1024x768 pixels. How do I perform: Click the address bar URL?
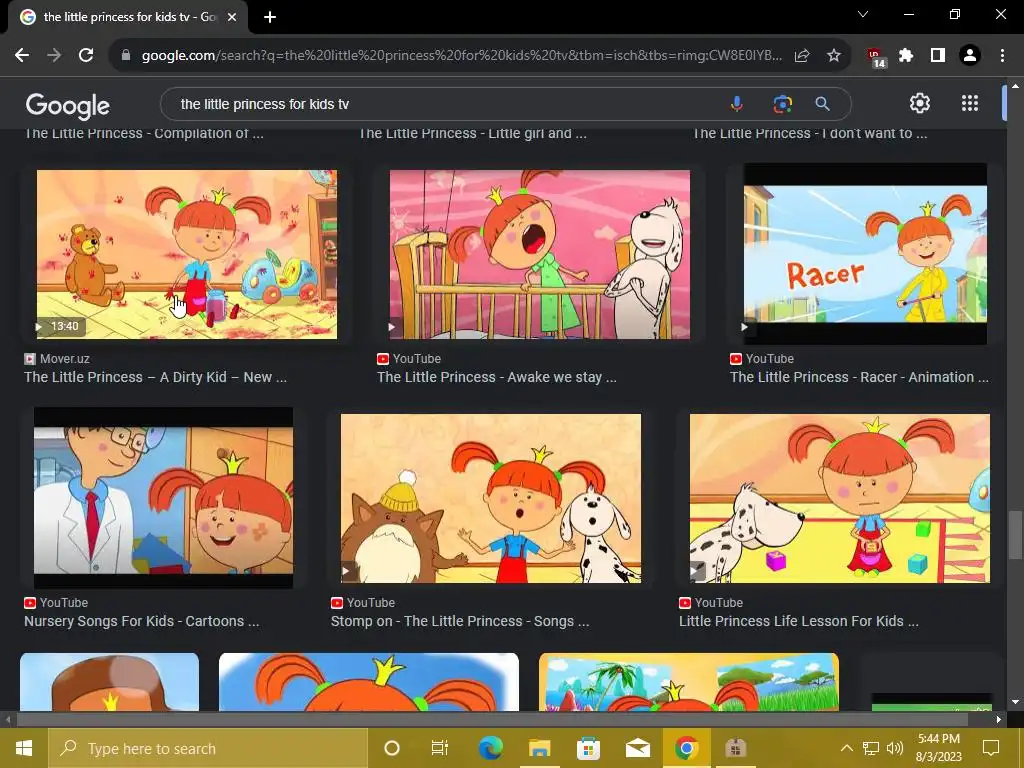coord(461,56)
